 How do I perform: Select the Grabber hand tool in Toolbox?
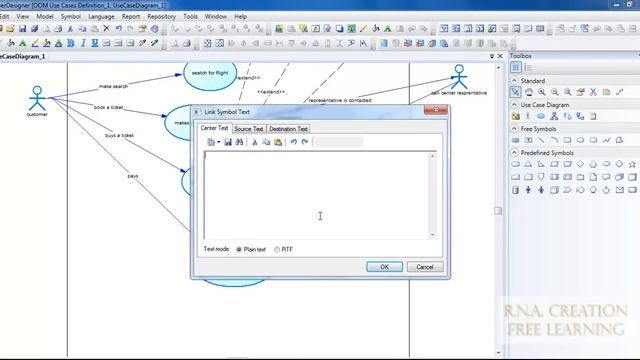click(529, 92)
